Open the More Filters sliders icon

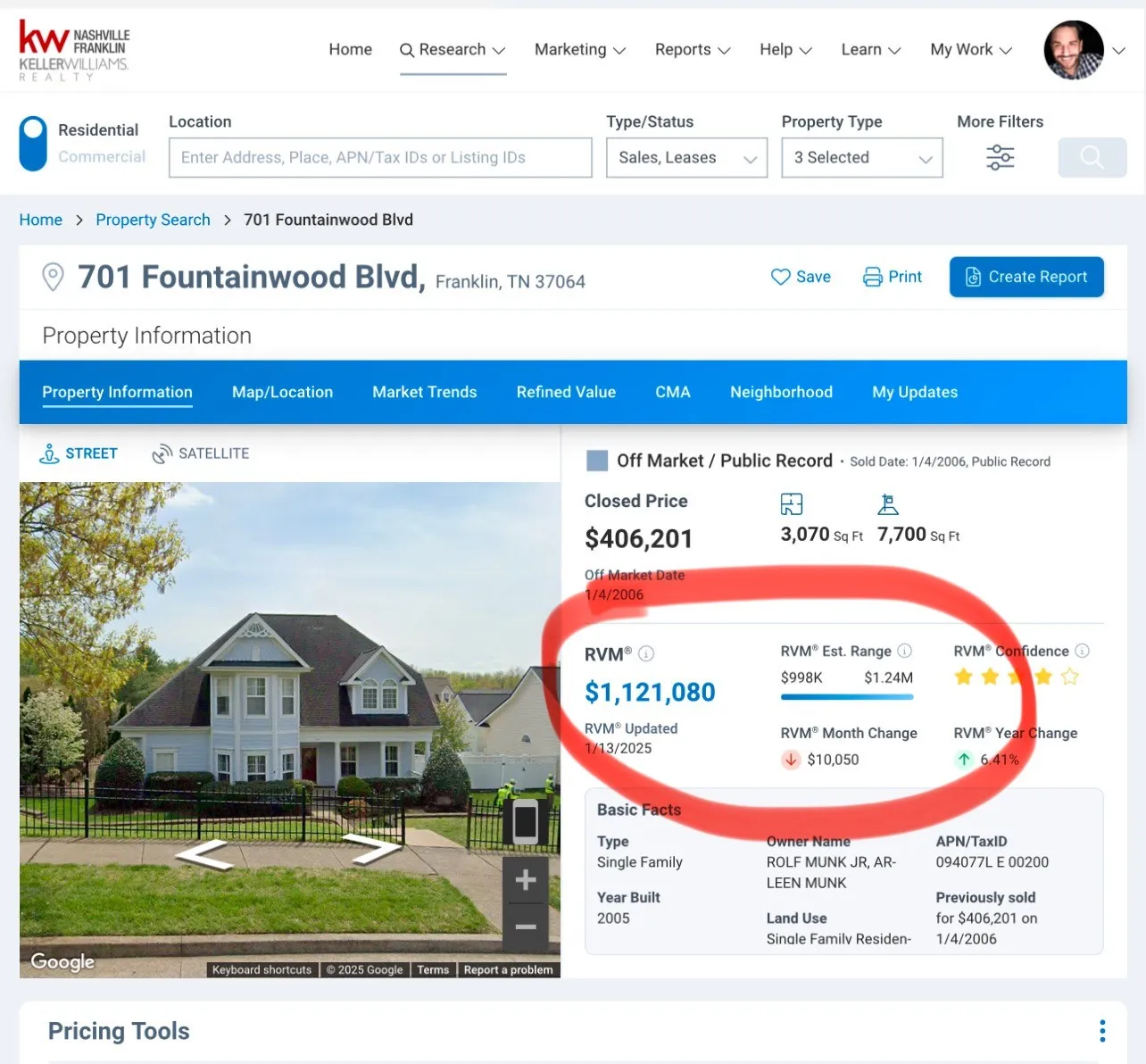pyautogui.click(x=1000, y=157)
